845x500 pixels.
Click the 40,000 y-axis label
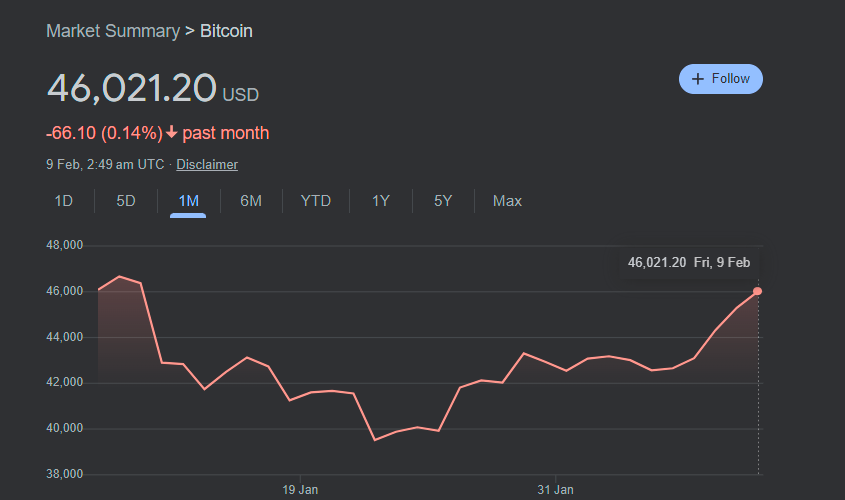[65, 428]
